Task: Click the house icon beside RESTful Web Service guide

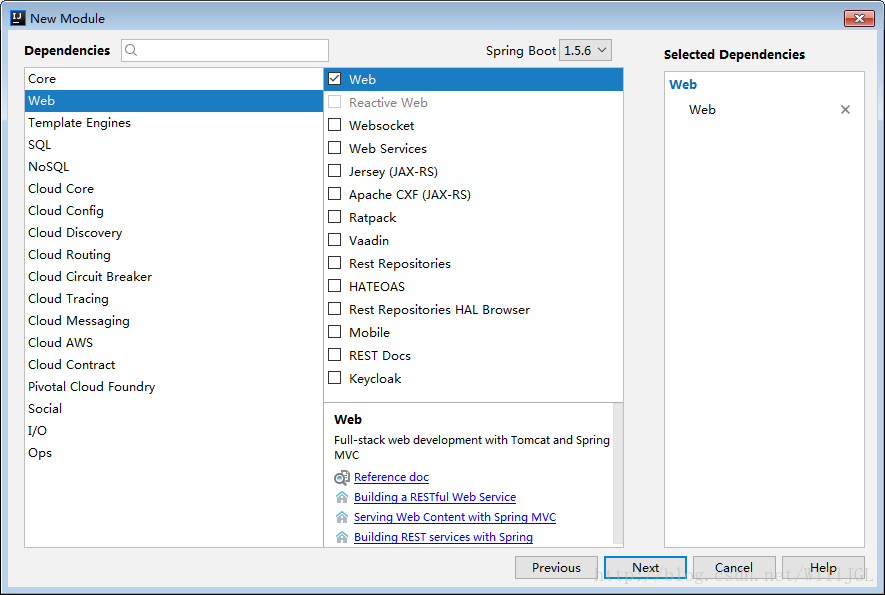Action: (342, 497)
